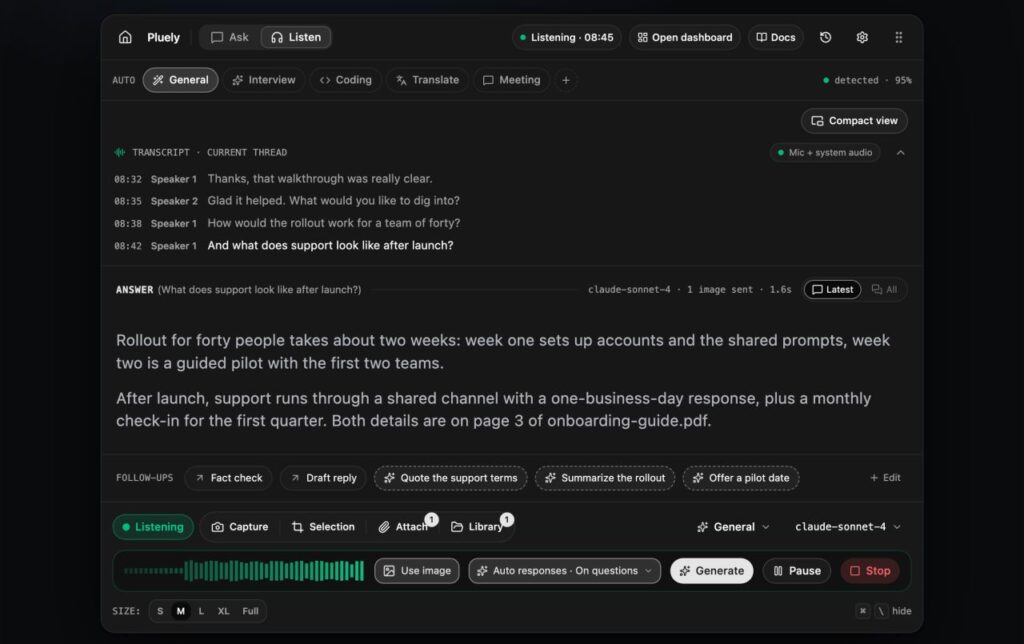Click Open dashboard
This screenshot has height=644, width=1024.
point(685,37)
